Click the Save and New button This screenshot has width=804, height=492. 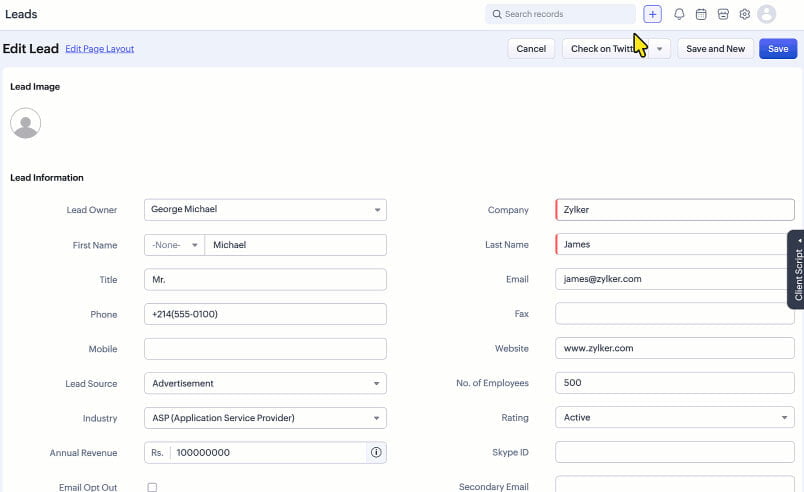point(715,49)
